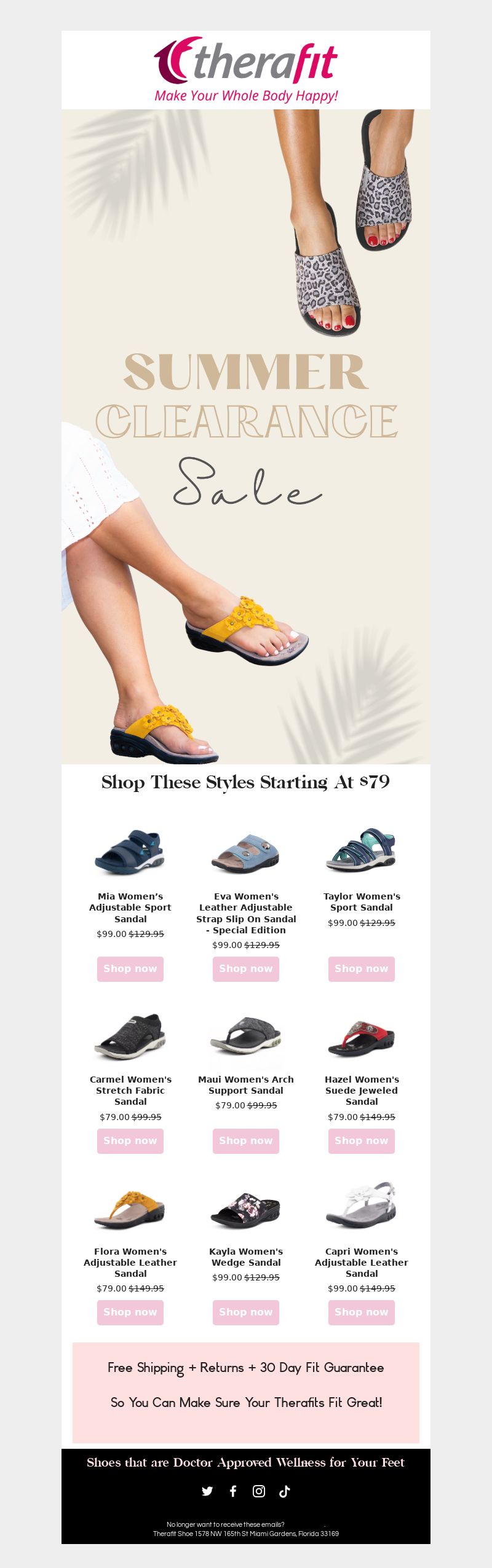Click the Free Shipping + Returns banner
This screenshot has height=1568, width=492.
coord(246,1392)
